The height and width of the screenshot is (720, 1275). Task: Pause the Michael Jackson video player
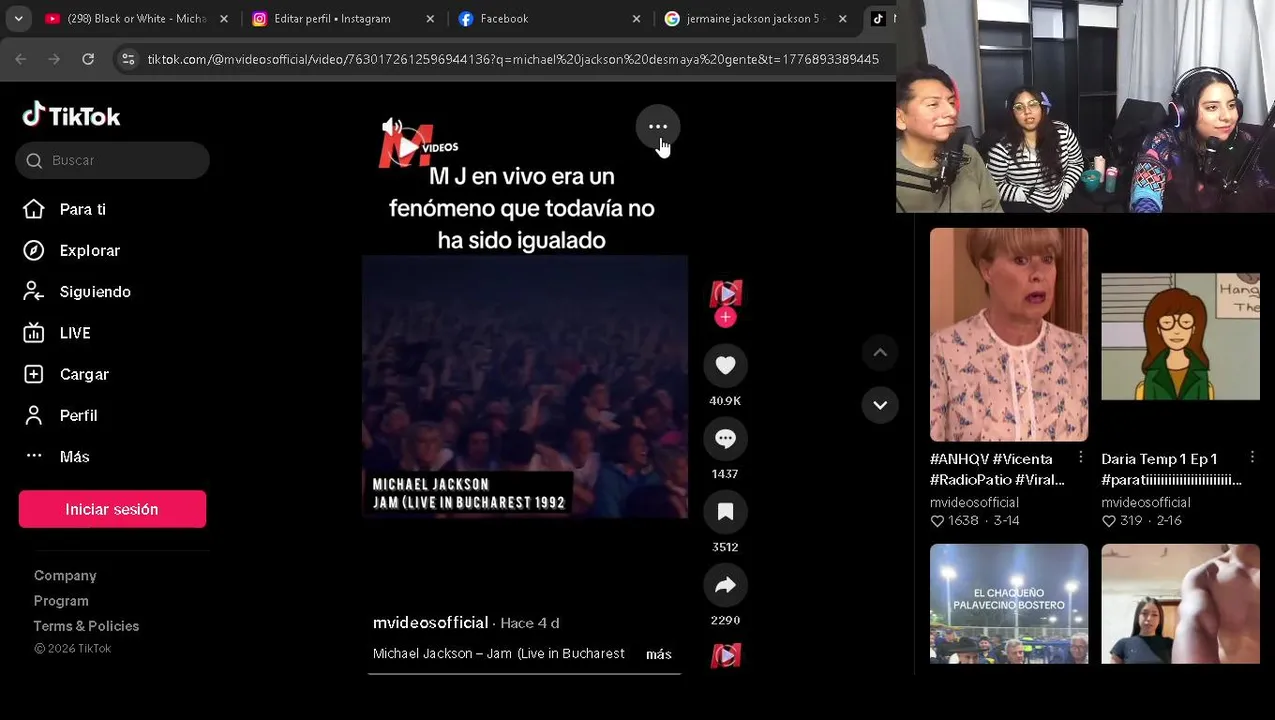tap(524, 387)
